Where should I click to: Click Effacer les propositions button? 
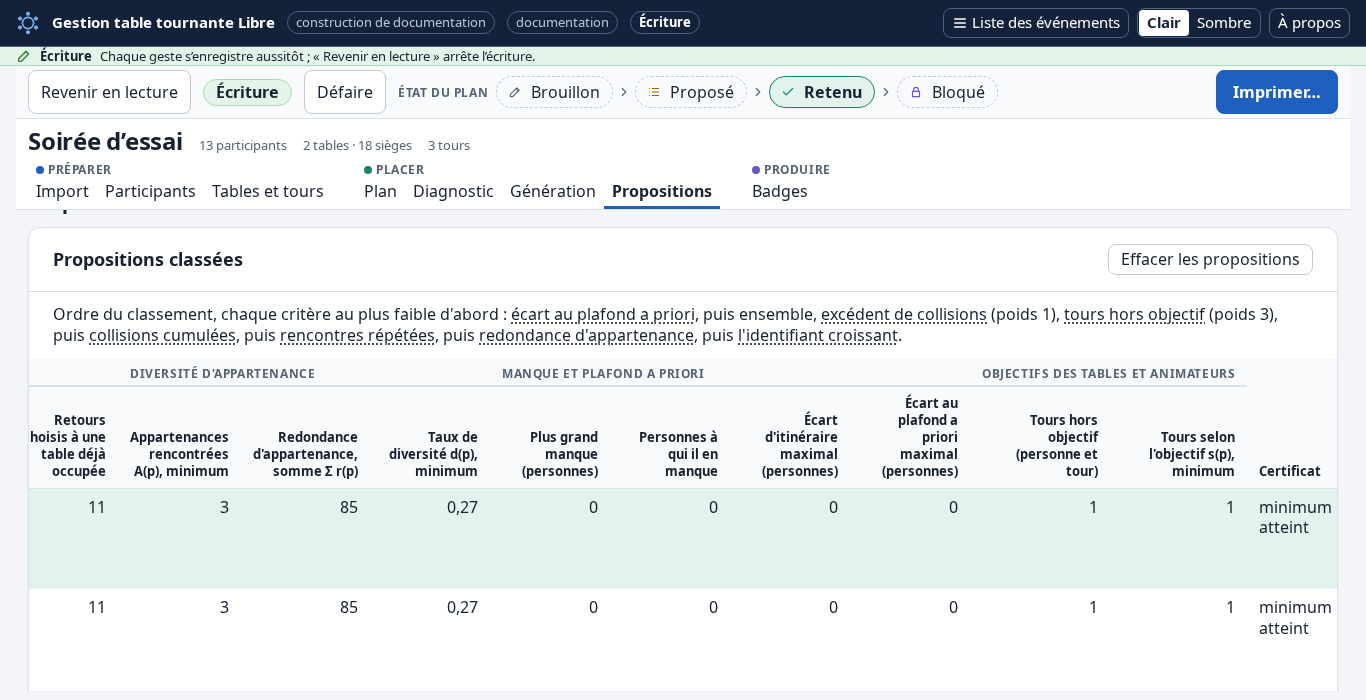click(1210, 260)
